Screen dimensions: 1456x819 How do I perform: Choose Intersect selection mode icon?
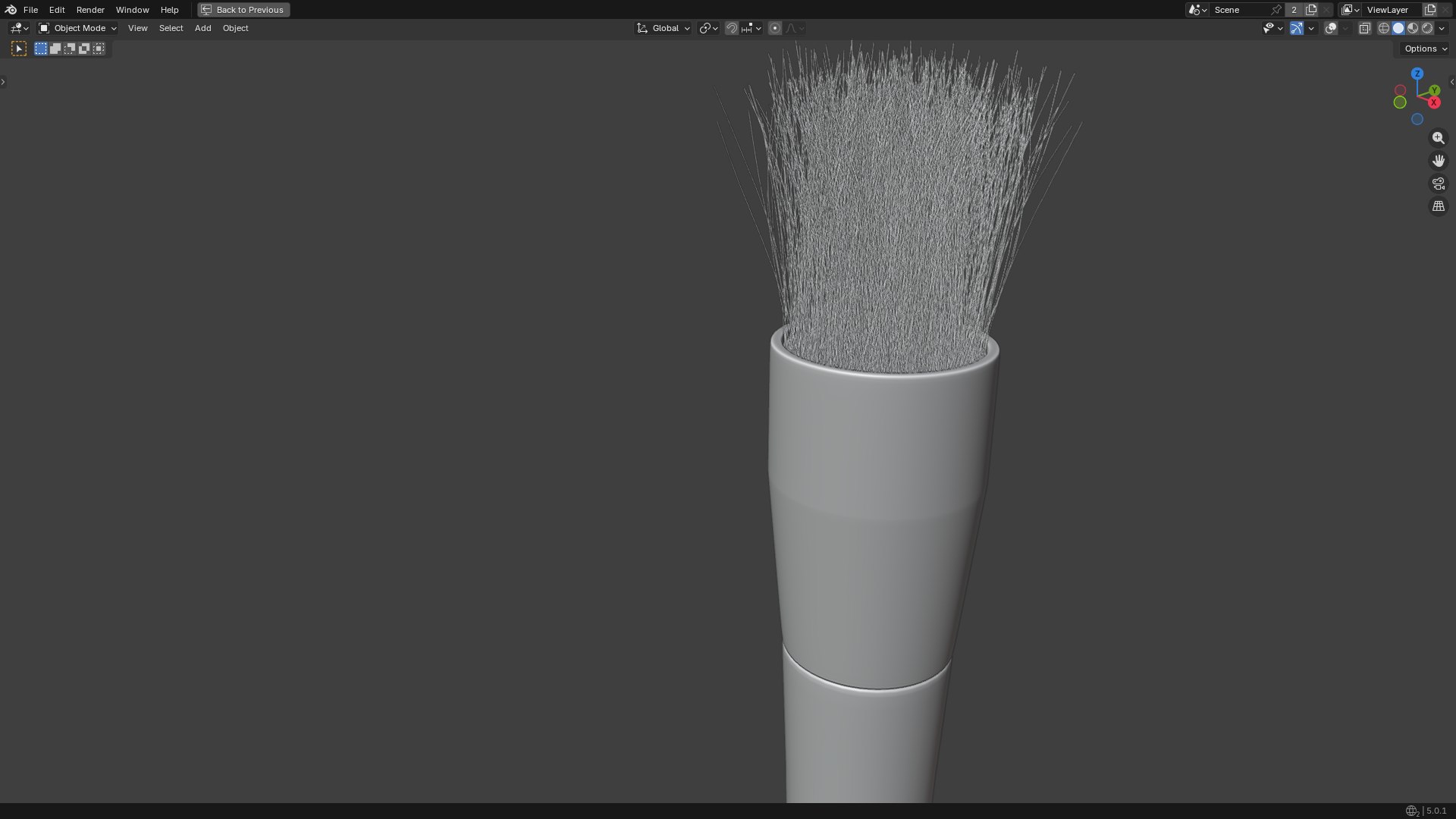pyautogui.click(x=99, y=49)
